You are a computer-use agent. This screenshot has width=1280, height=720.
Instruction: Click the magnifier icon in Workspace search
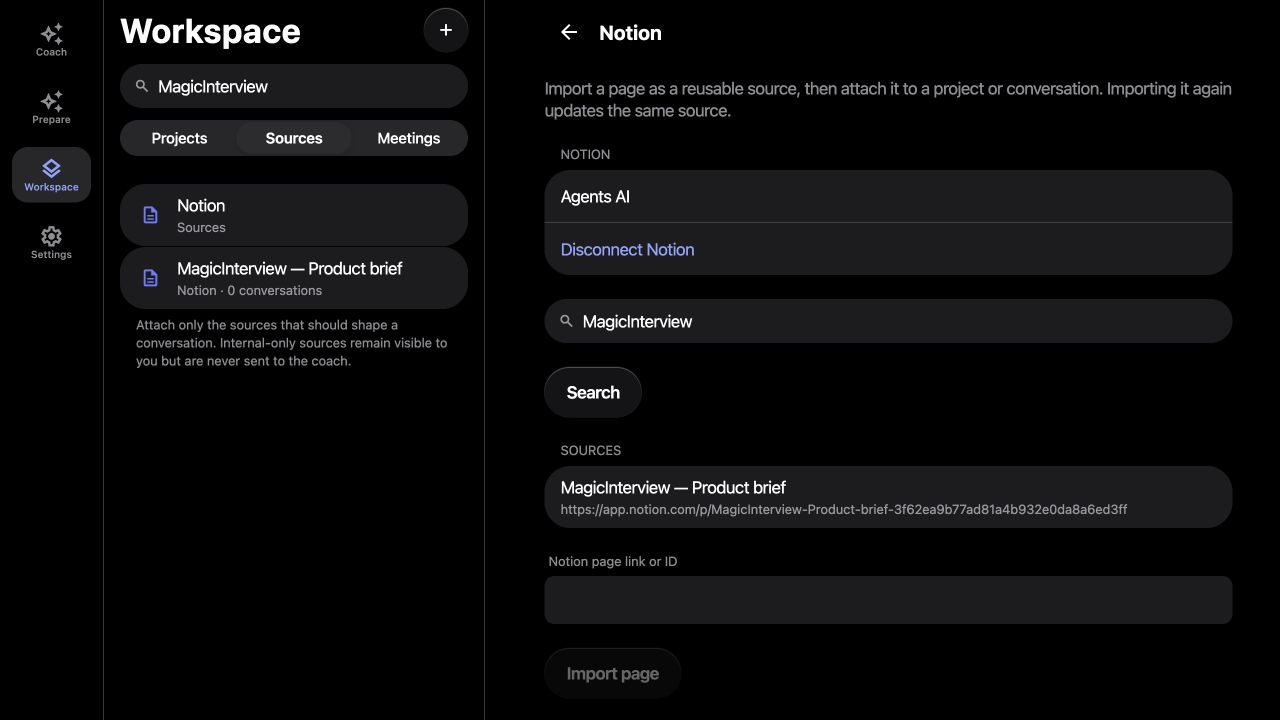[142, 86]
